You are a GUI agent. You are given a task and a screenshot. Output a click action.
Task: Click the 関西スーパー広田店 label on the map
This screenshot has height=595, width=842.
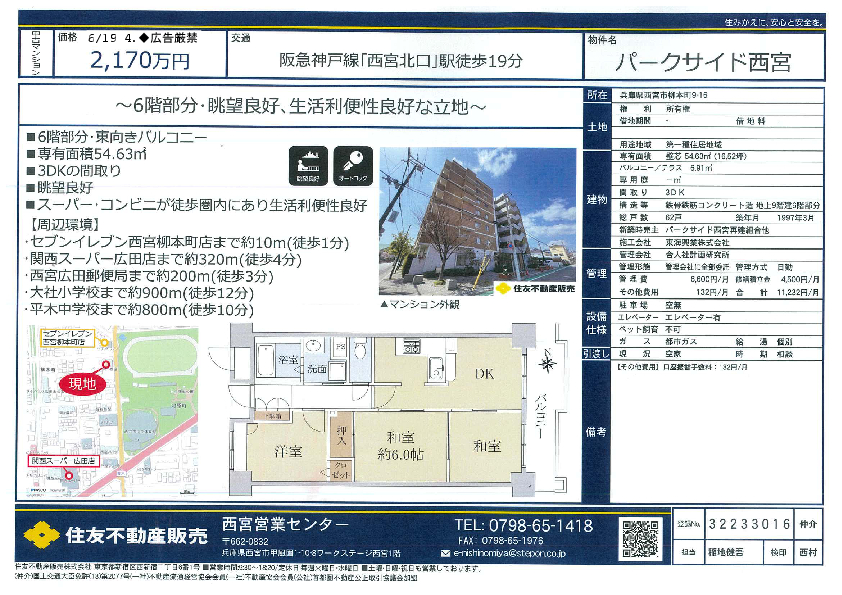(62, 461)
